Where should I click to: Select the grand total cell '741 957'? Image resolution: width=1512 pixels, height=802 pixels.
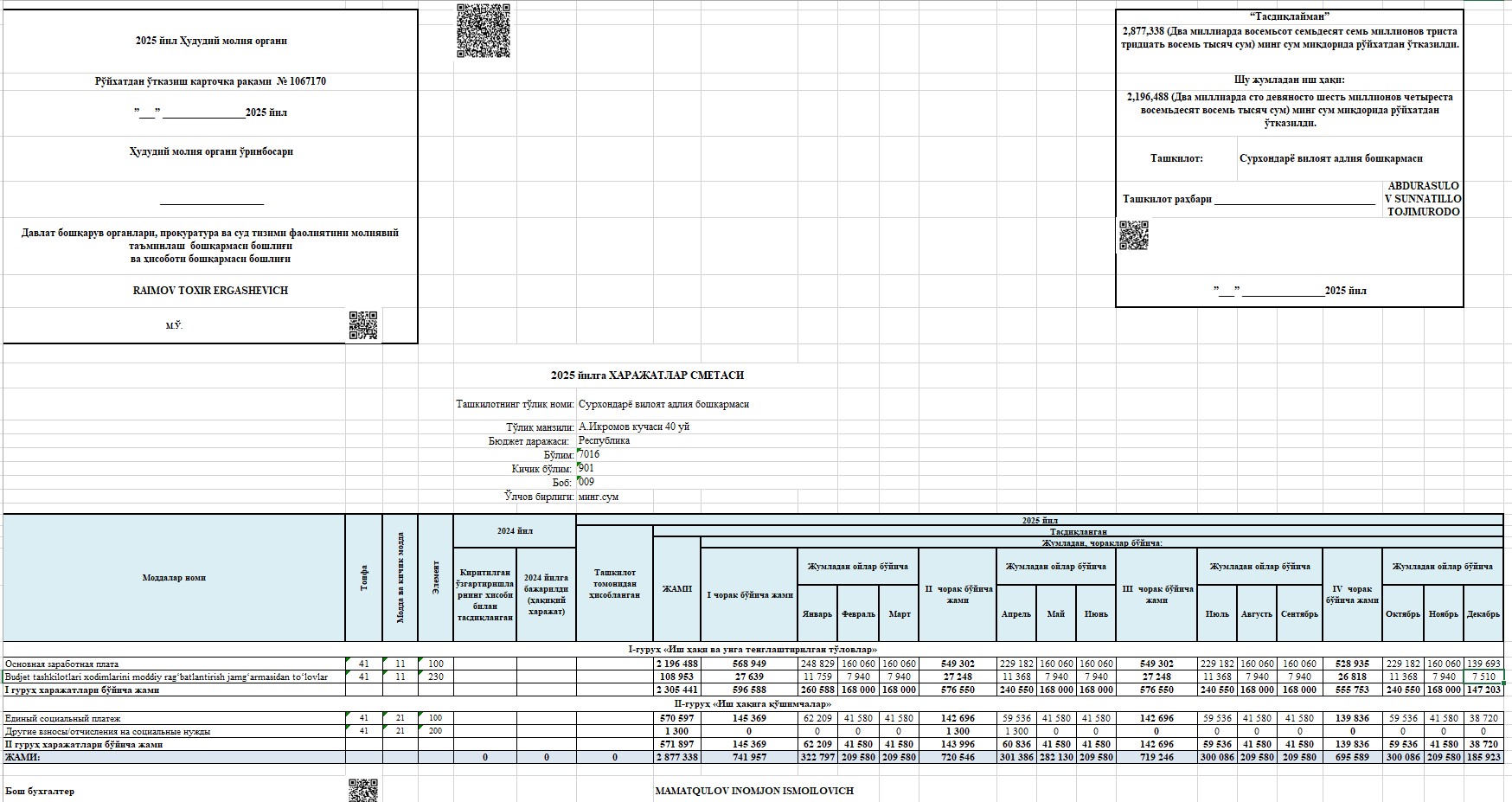tap(749, 757)
